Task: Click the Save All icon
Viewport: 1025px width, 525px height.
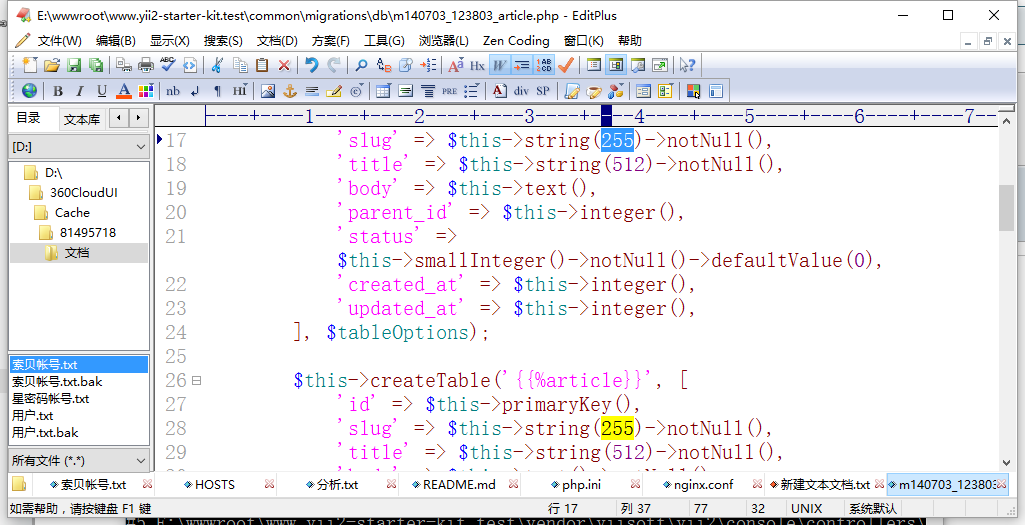Action: pos(96,65)
